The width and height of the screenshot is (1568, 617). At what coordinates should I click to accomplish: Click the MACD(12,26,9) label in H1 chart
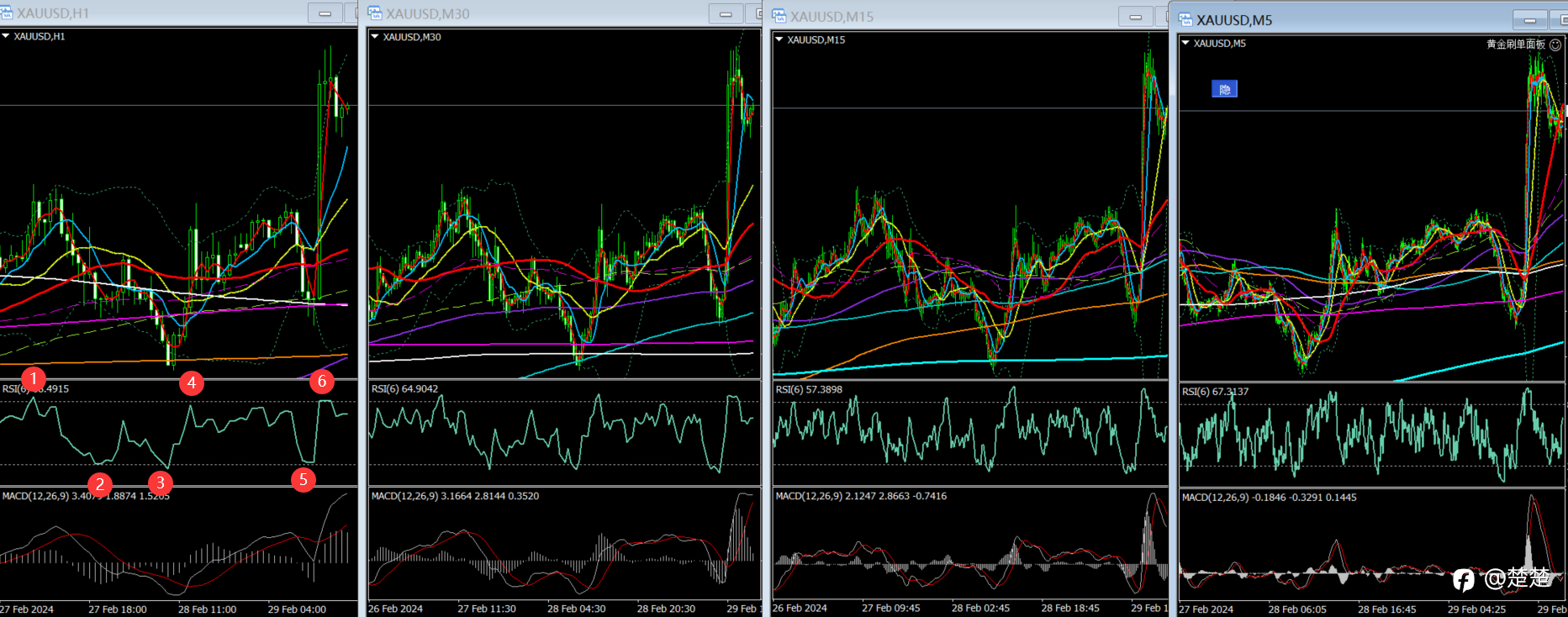coord(86,496)
